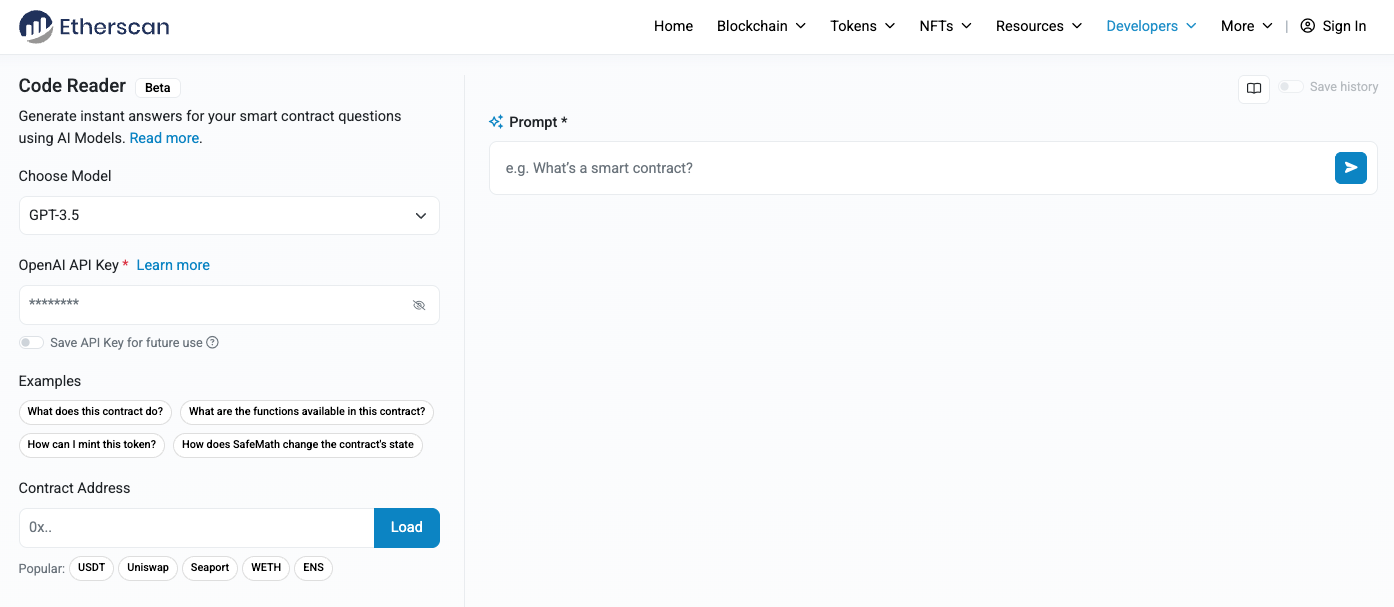Go to the Home page

click(x=673, y=26)
